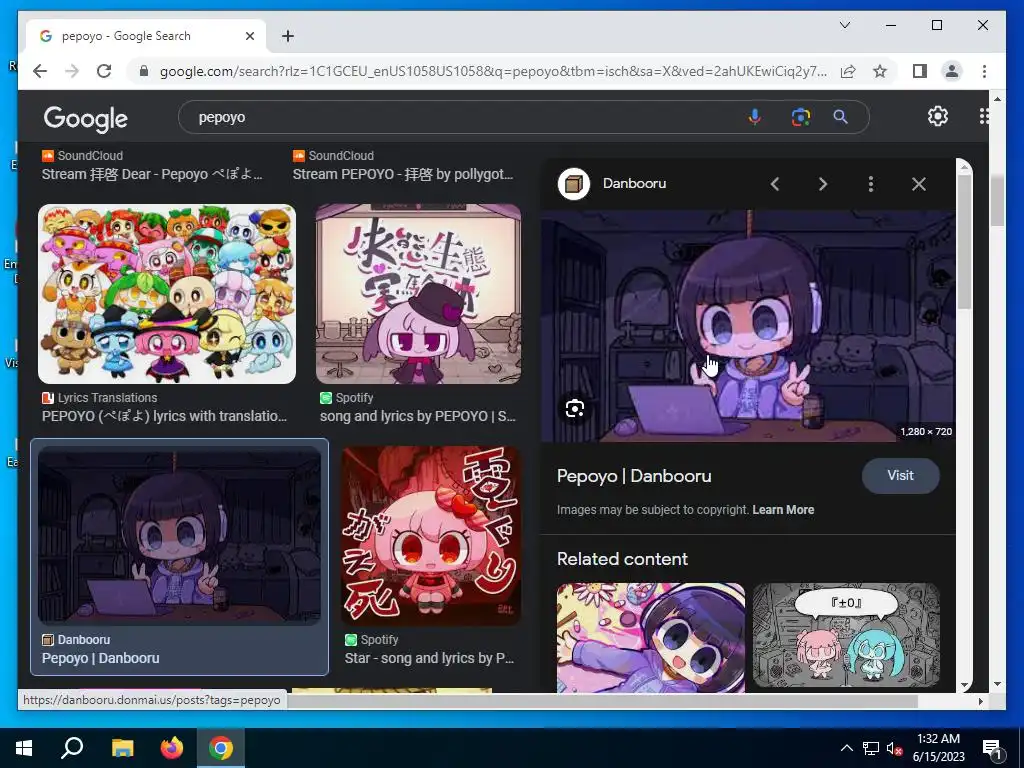This screenshot has width=1024, height=768.
Task: Show hidden system tray icons
Action: (846, 748)
